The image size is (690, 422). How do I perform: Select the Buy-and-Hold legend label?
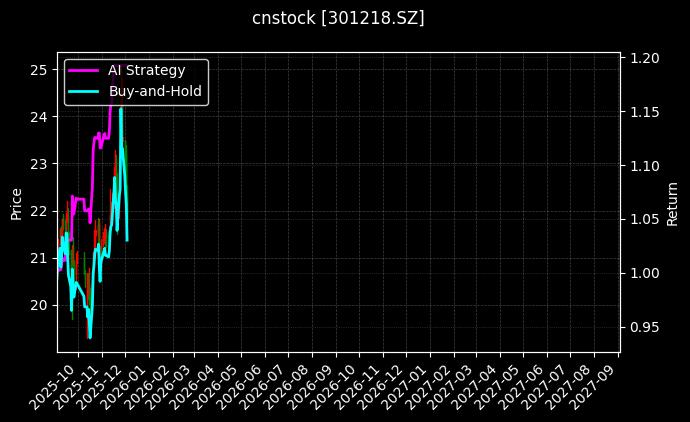pos(155,91)
